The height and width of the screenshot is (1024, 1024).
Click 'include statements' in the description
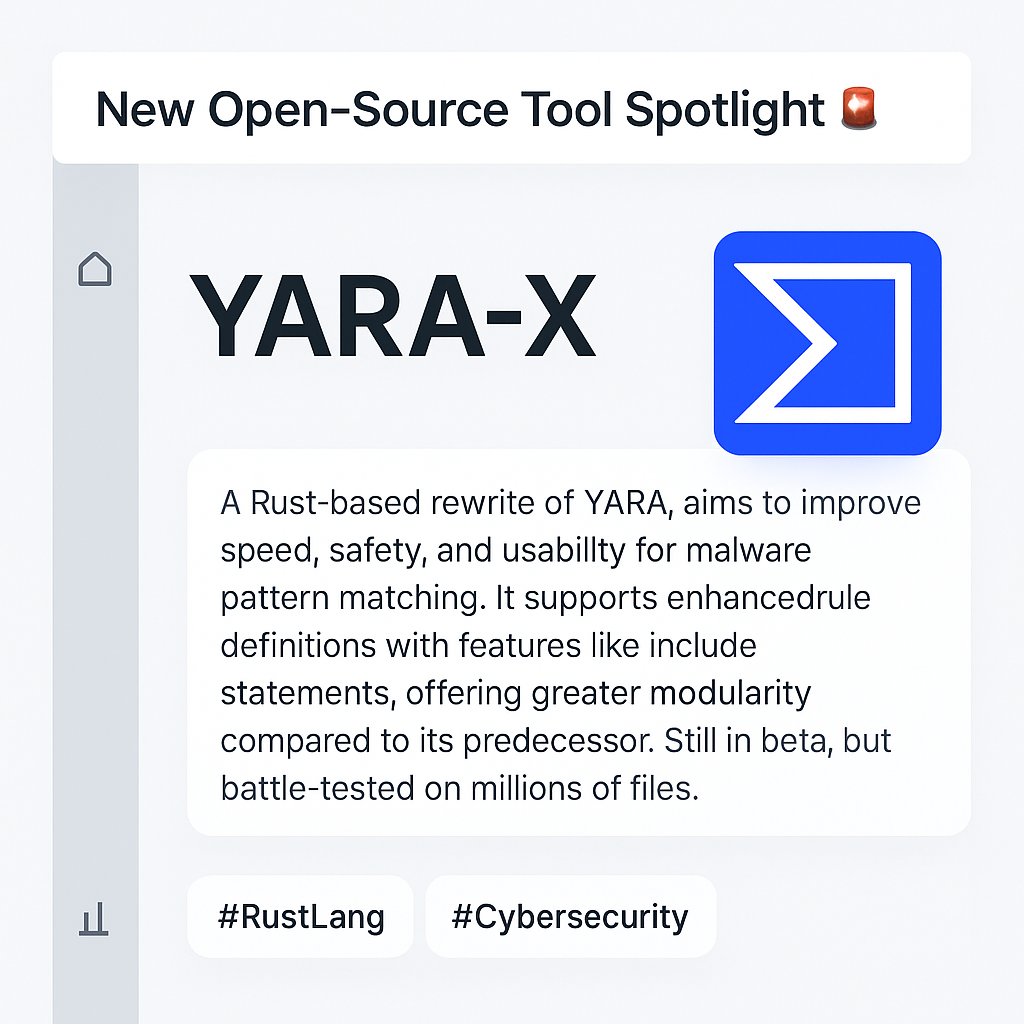[x=488, y=669]
